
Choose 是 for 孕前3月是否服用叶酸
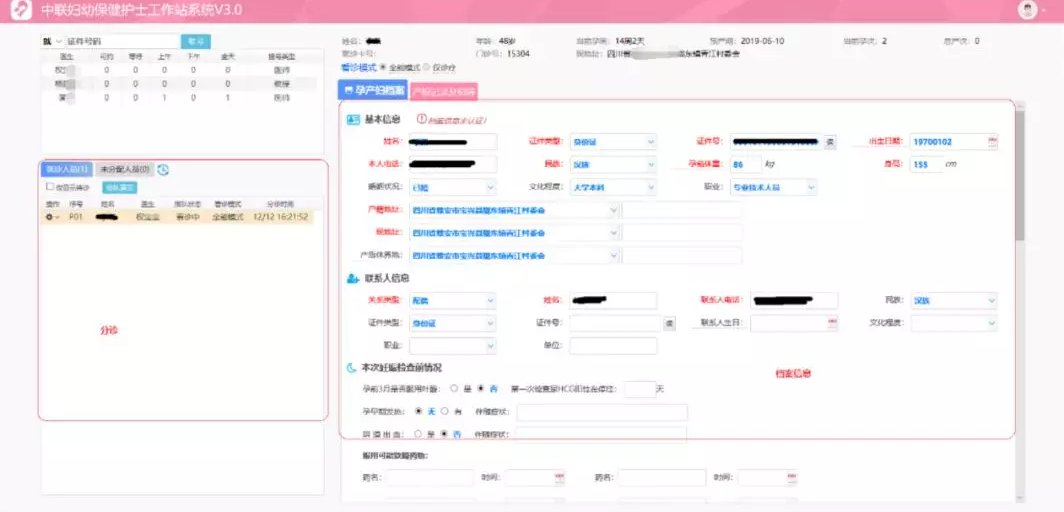(454, 389)
